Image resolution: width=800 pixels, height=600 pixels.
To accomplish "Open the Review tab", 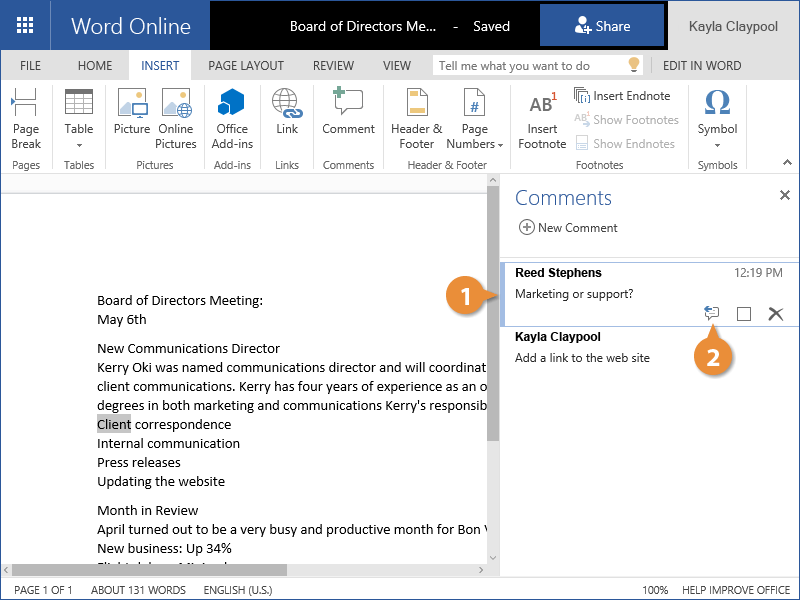I will point(333,66).
